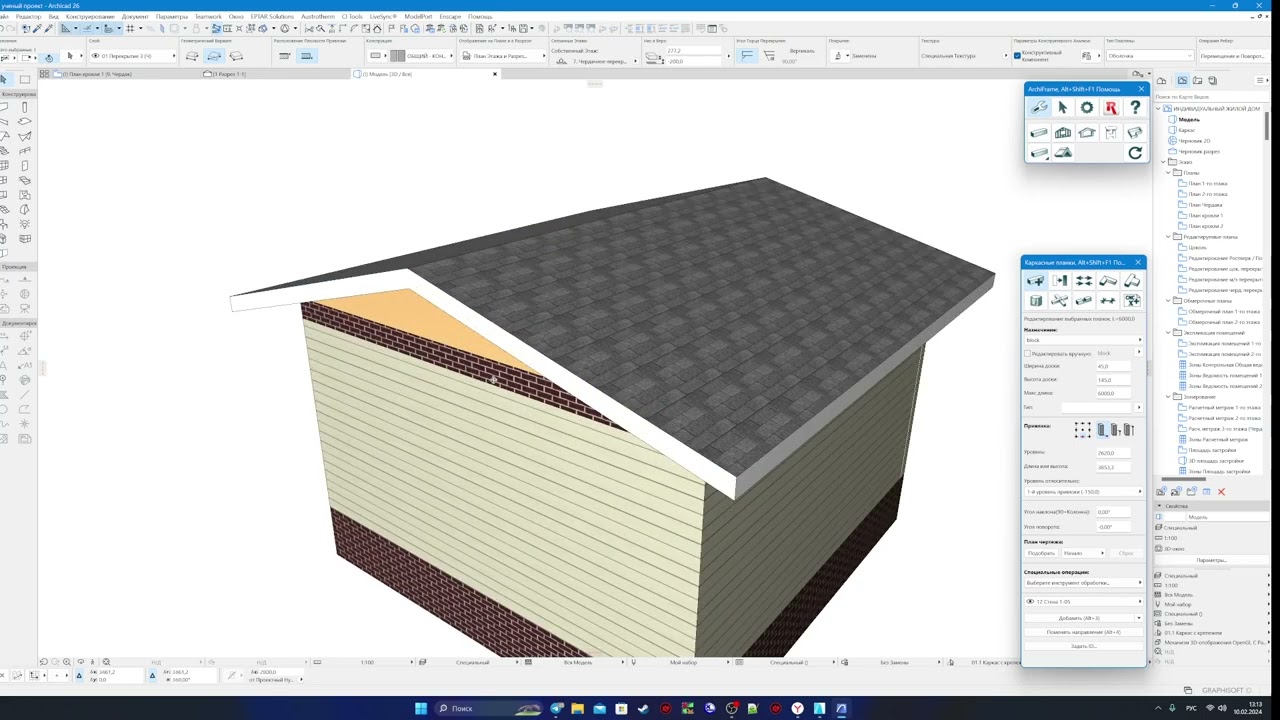
Task: Select the anchor points grid icon next to Привязка
Action: 1083,430
